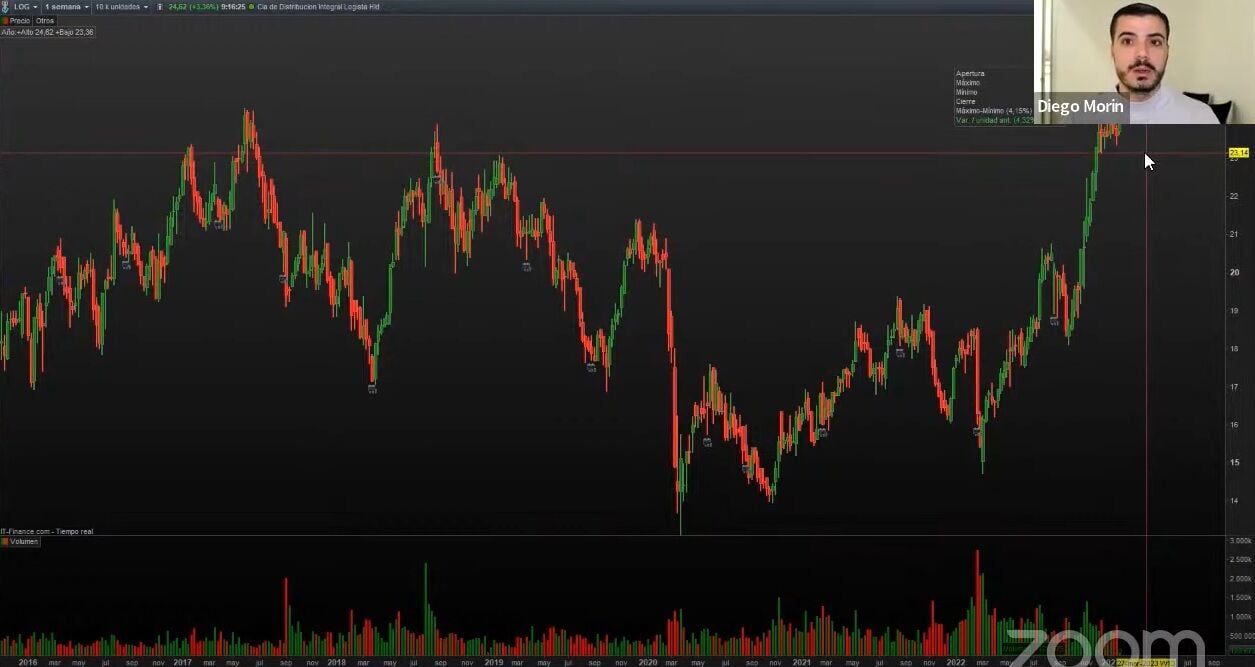Viewport: 1255px width, 667px height.
Task: Click the tall green volume bar from mid-2018
Action: (x=425, y=609)
